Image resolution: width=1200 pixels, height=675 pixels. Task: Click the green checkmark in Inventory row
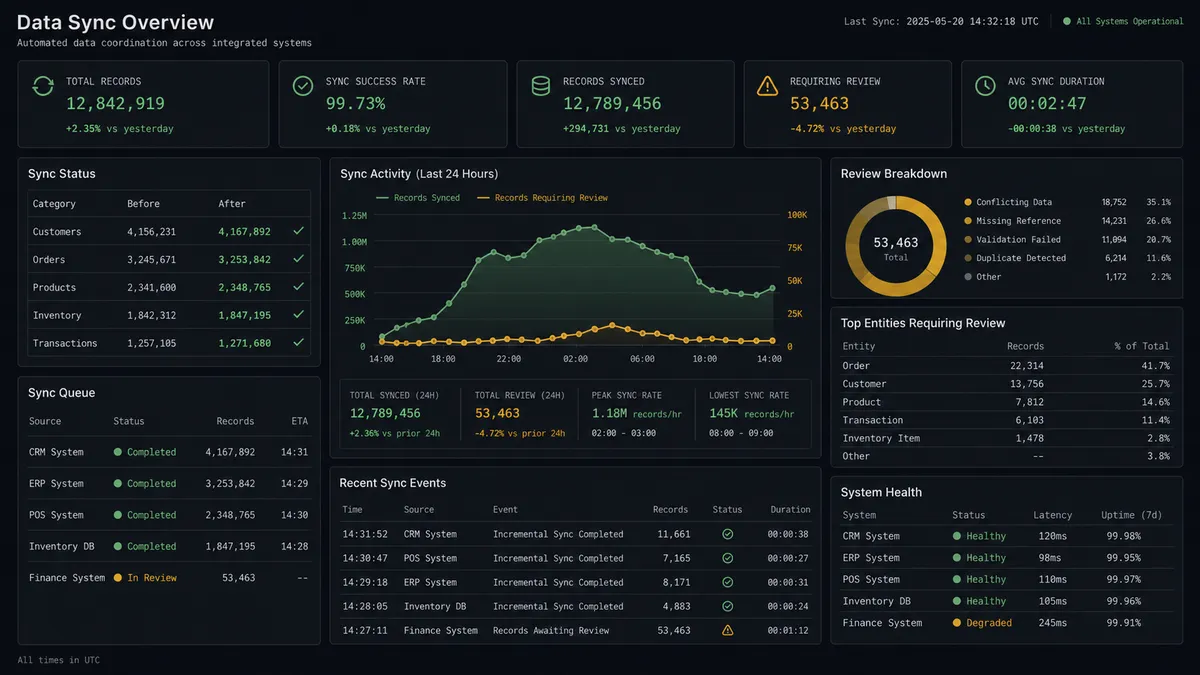point(297,315)
